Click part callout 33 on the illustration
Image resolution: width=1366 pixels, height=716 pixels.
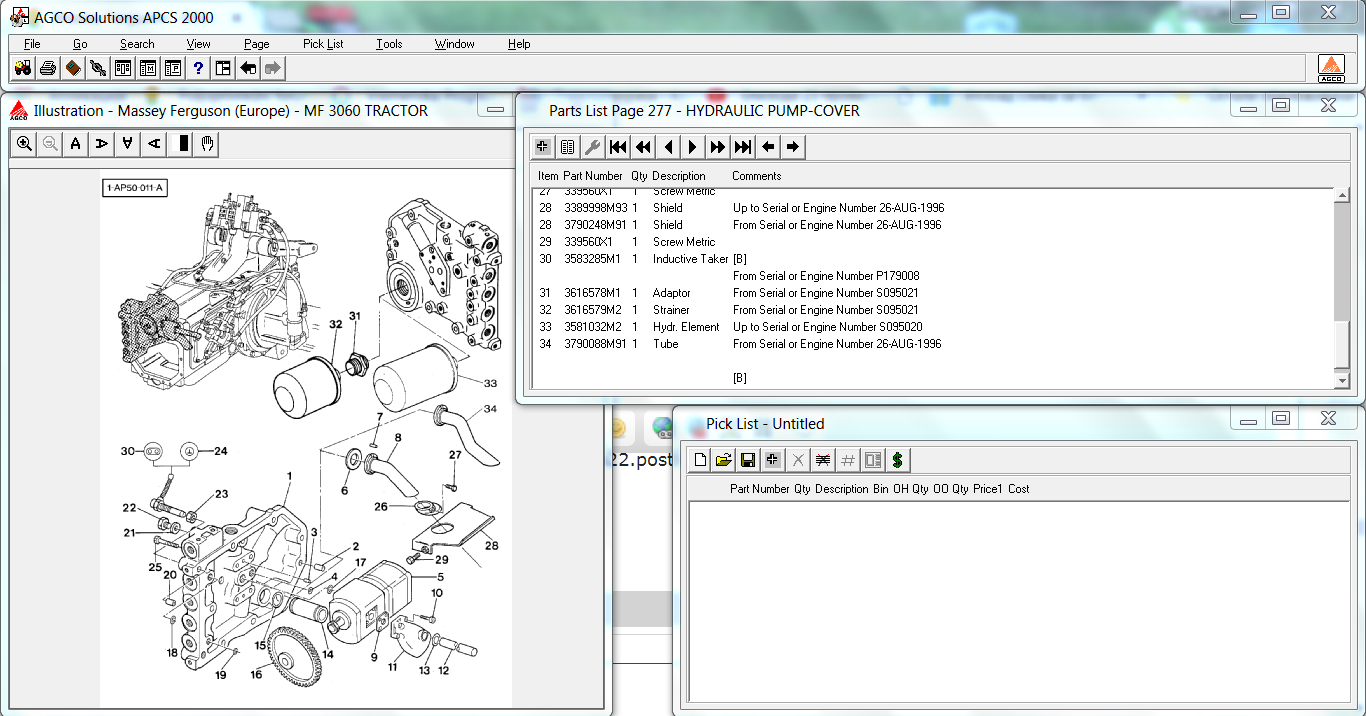[490, 383]
